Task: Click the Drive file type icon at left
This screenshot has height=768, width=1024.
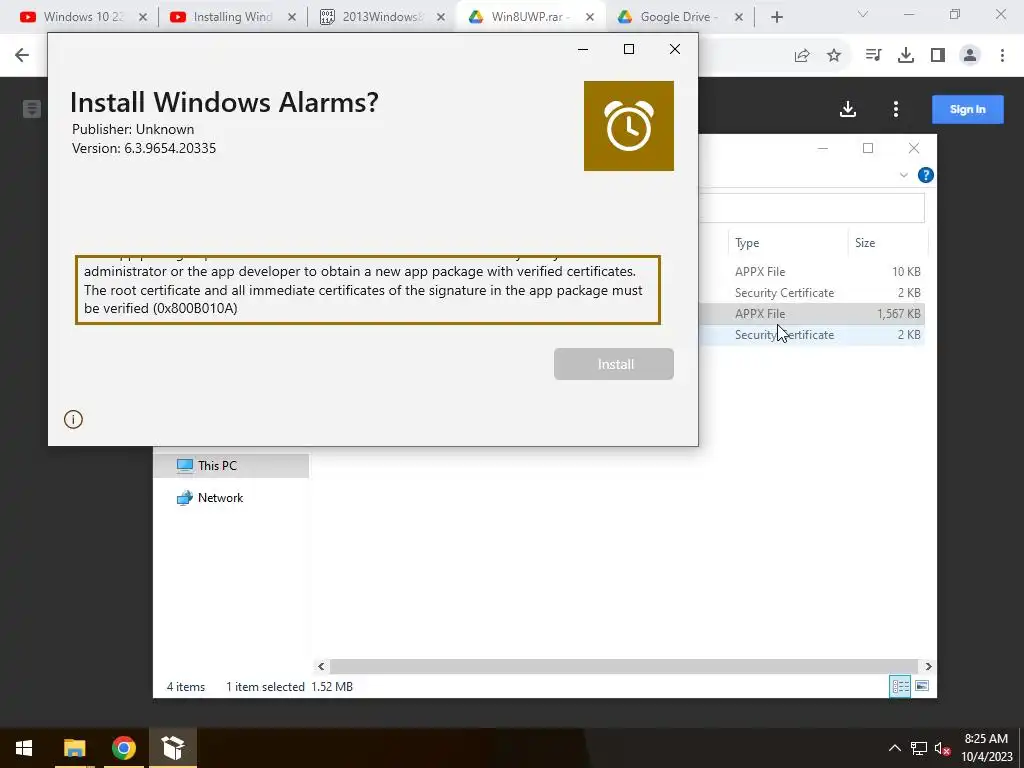Action: coord(31,109)
